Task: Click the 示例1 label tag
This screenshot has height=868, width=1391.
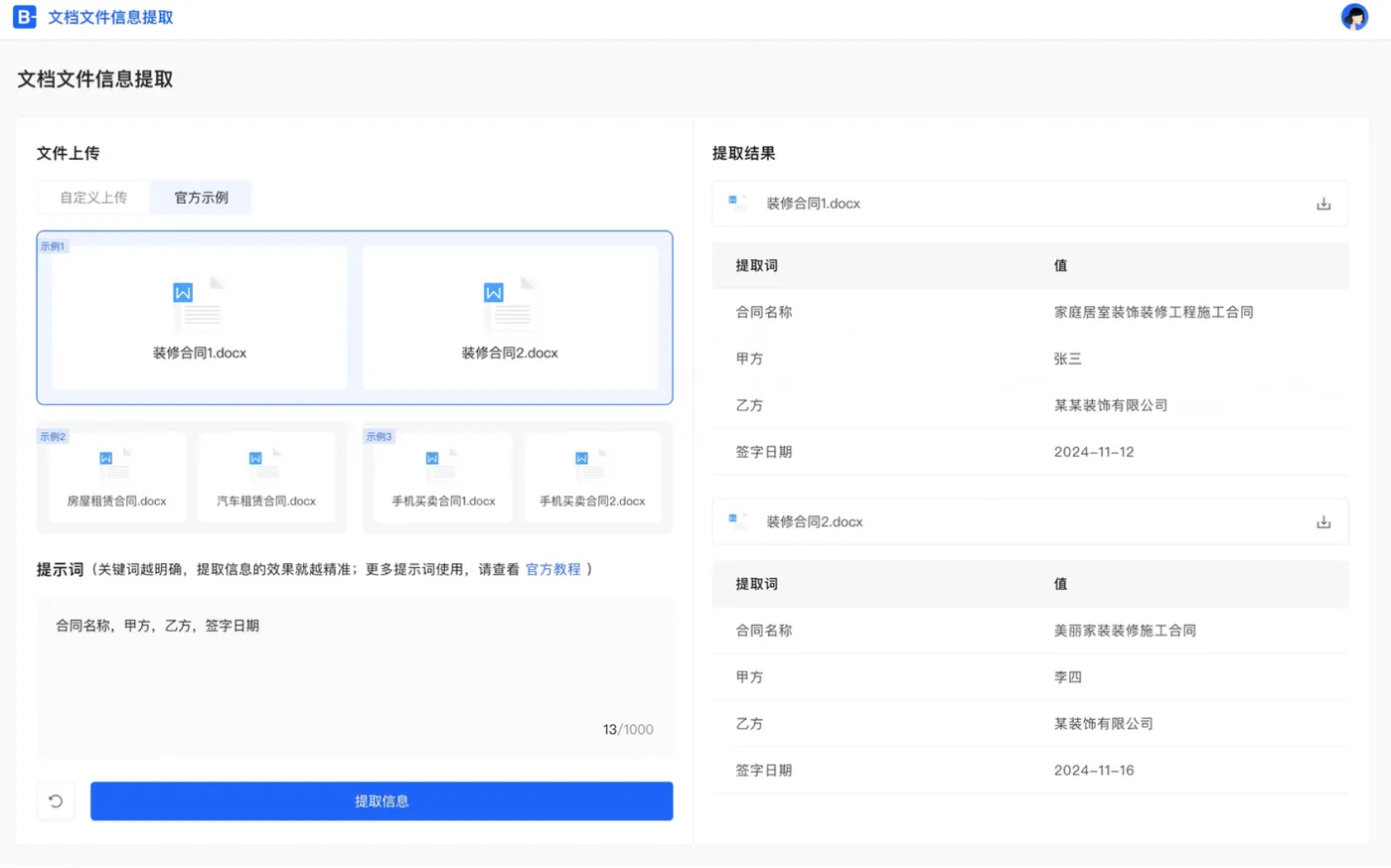Action: [53, 246]
